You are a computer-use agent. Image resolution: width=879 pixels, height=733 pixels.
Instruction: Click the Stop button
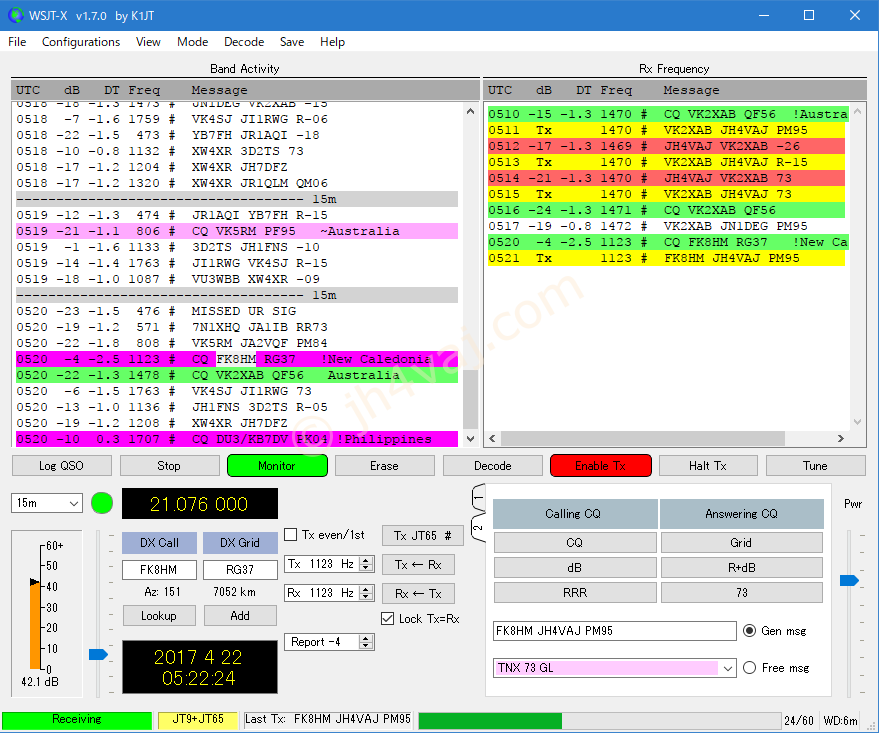[x=169, y=466]
